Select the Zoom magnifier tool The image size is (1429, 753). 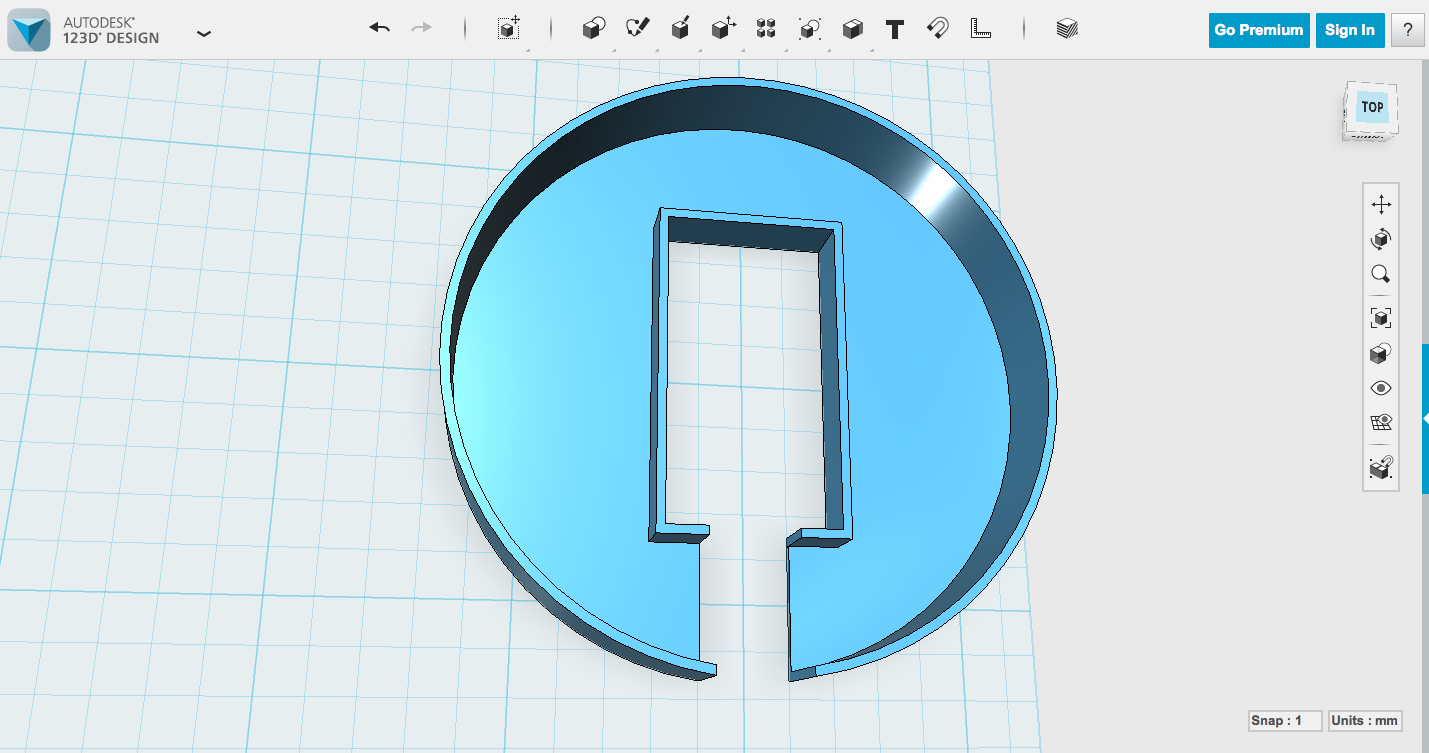click(1381, 274)
